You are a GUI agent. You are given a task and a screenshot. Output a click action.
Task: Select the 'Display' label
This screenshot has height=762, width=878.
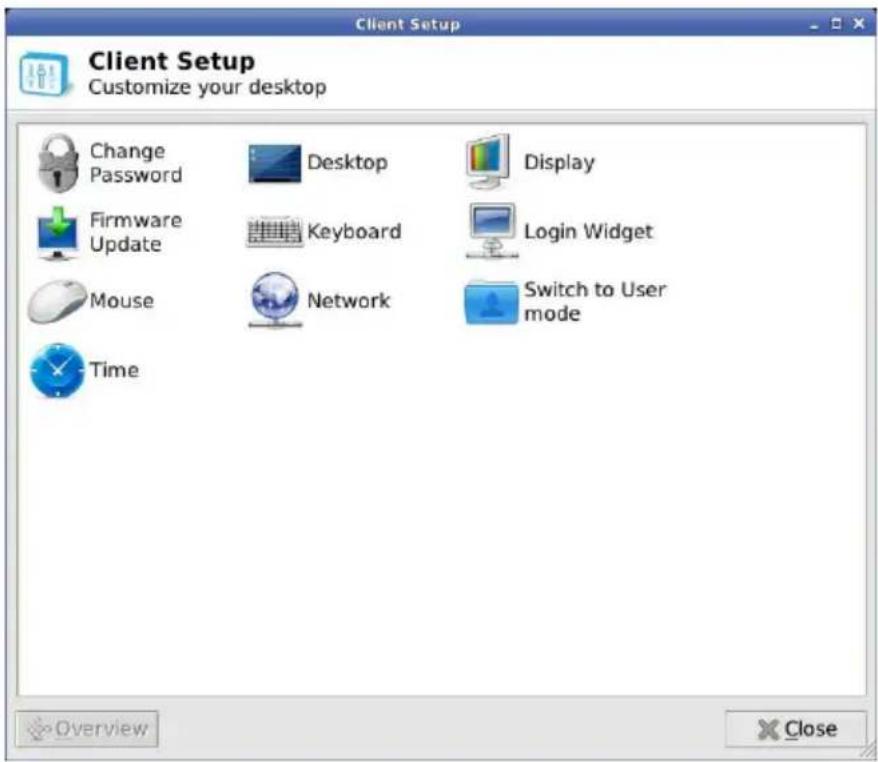[559, 162]
